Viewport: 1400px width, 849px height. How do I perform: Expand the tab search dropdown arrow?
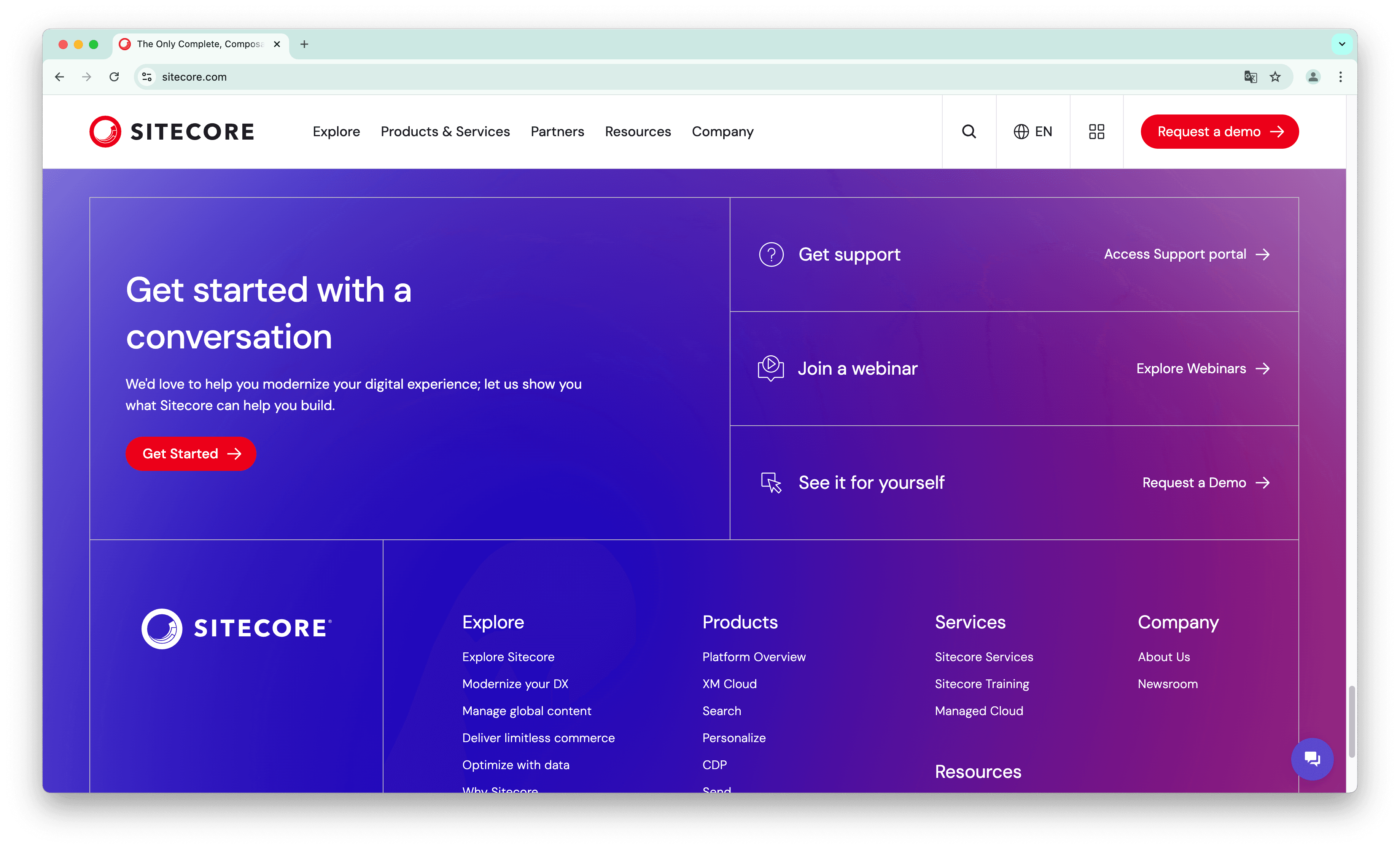coord(1341,44)
